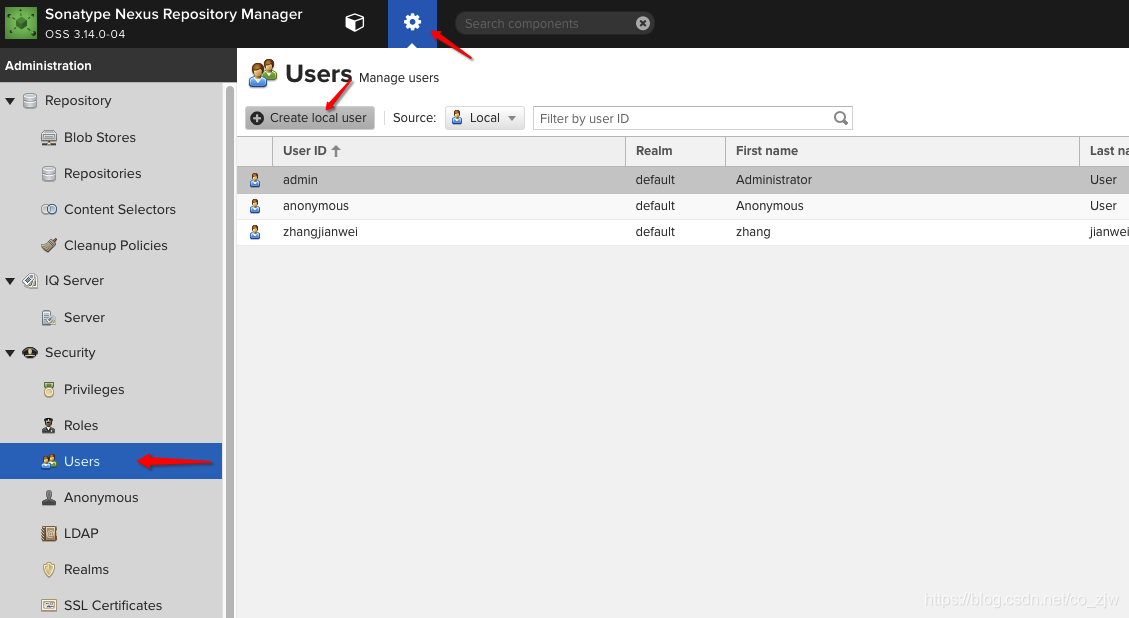Open the Source Local dropdown
1129x618 pixels.
tap(485, 118)
